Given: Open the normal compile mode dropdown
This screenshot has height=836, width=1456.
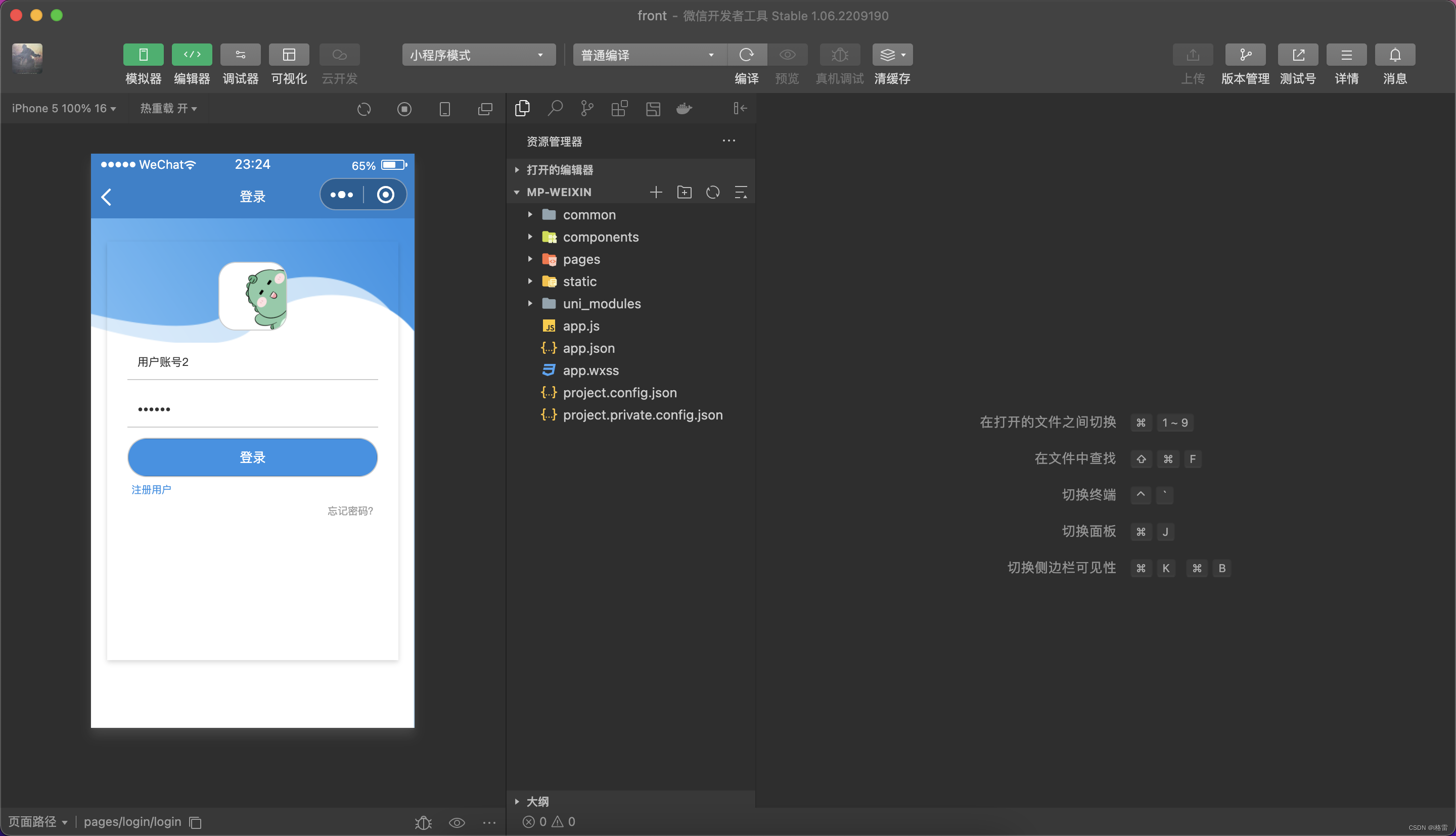Looking at the screenshot, I should 649,55.
